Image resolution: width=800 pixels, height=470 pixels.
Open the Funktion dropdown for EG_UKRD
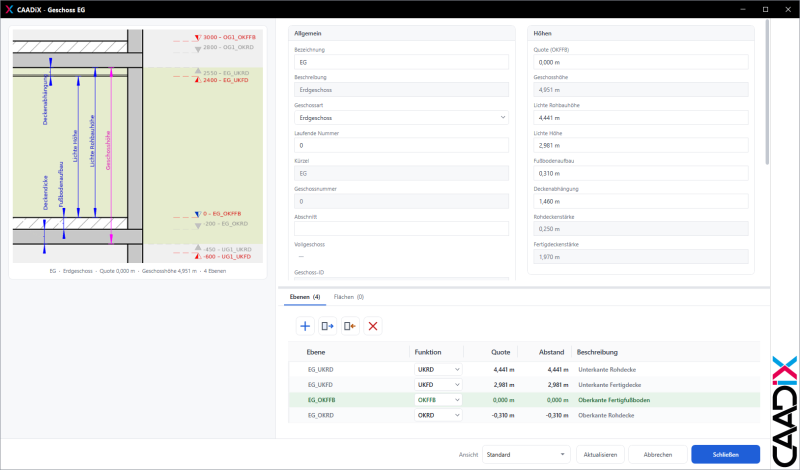pyautogui.click(x=438, y=369)
